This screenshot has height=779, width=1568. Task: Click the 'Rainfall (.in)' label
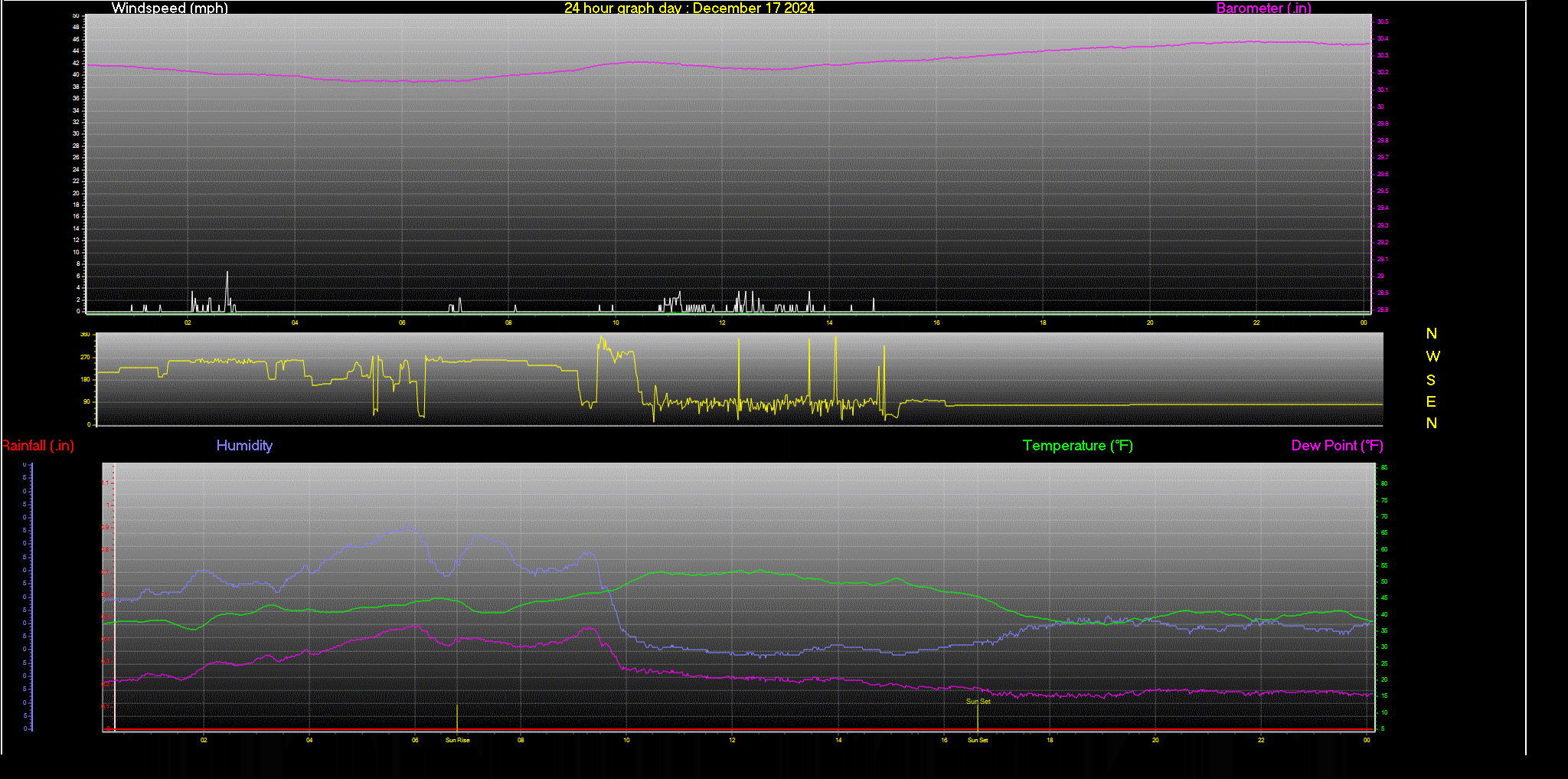coord(38,446)
